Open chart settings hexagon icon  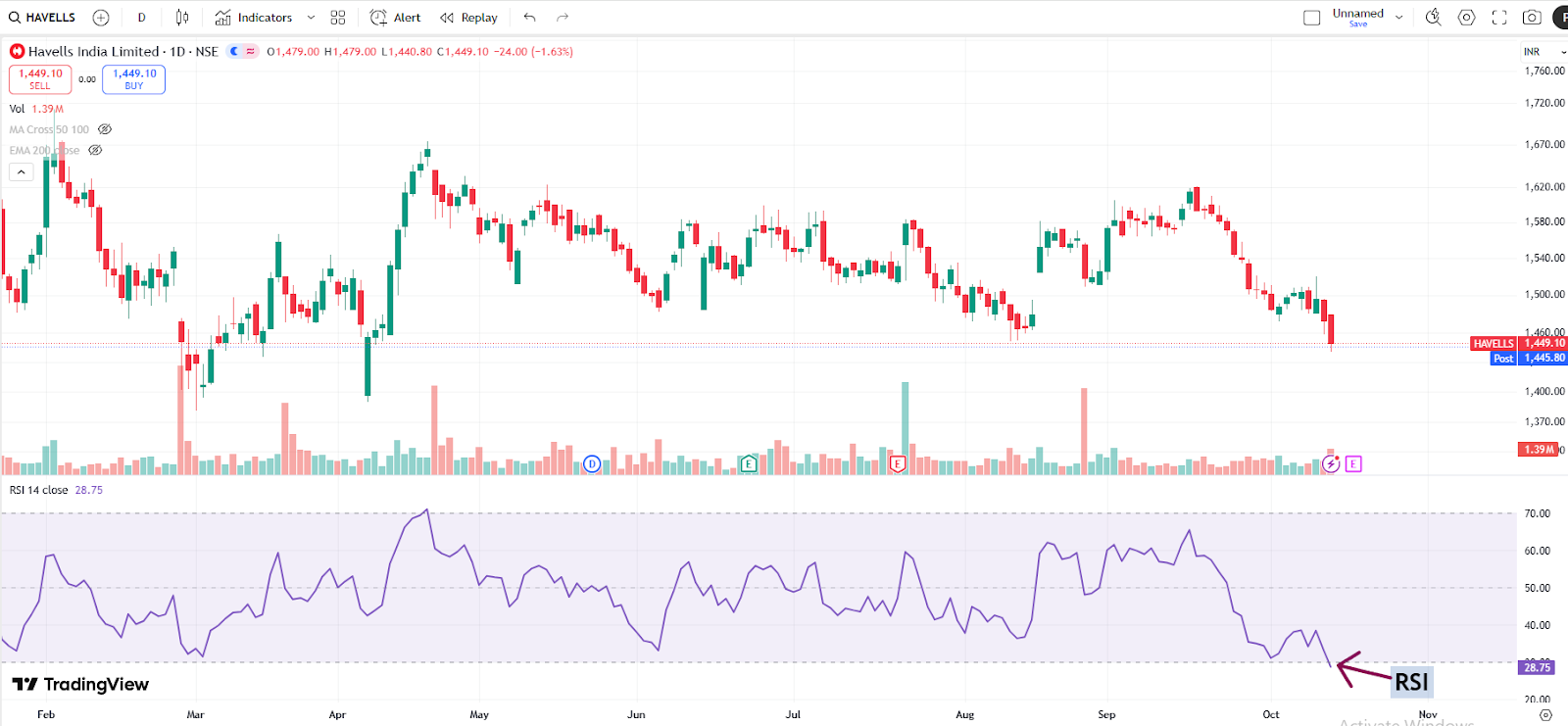point(1466,18)
